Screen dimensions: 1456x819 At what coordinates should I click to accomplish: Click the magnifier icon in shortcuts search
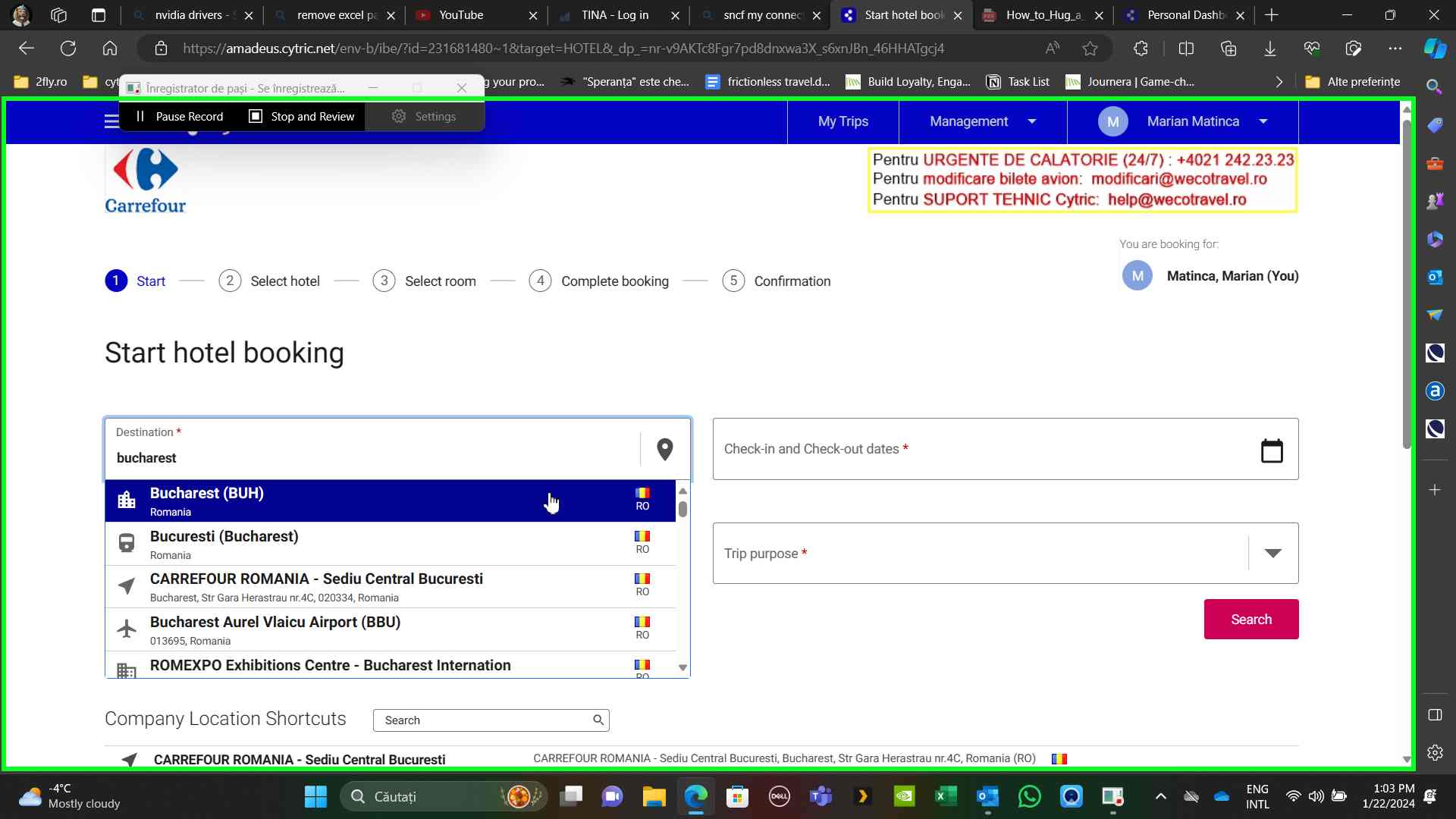(x=598, y=720)
